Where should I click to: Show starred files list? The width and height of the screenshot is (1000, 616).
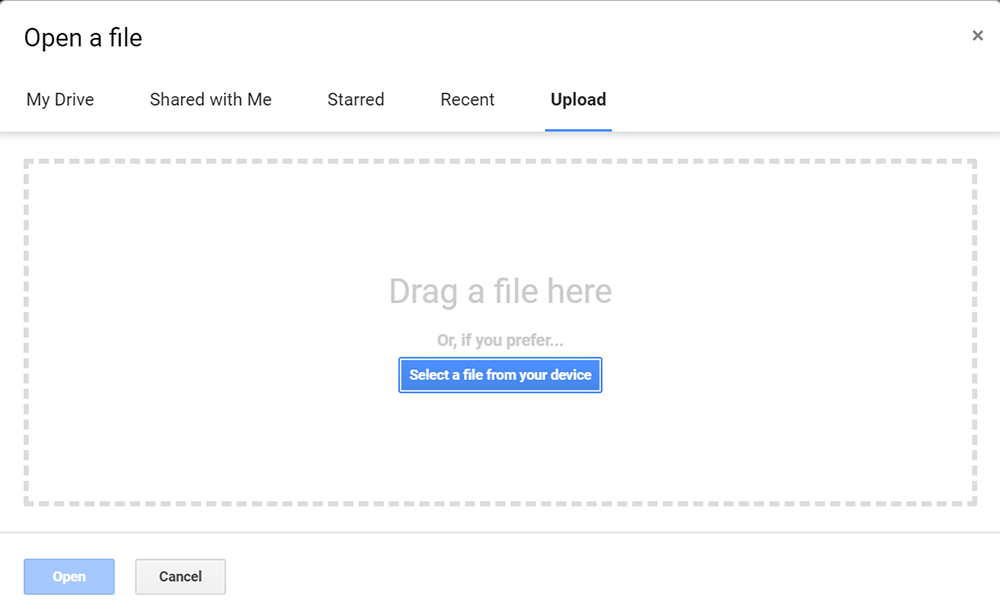[x=355, y=100]
